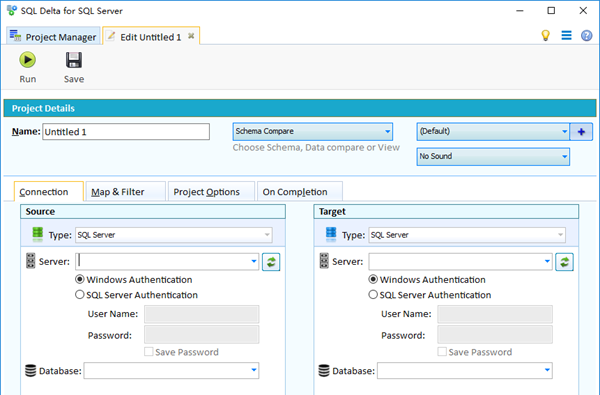Click the Target User Name field

point(495,314)
